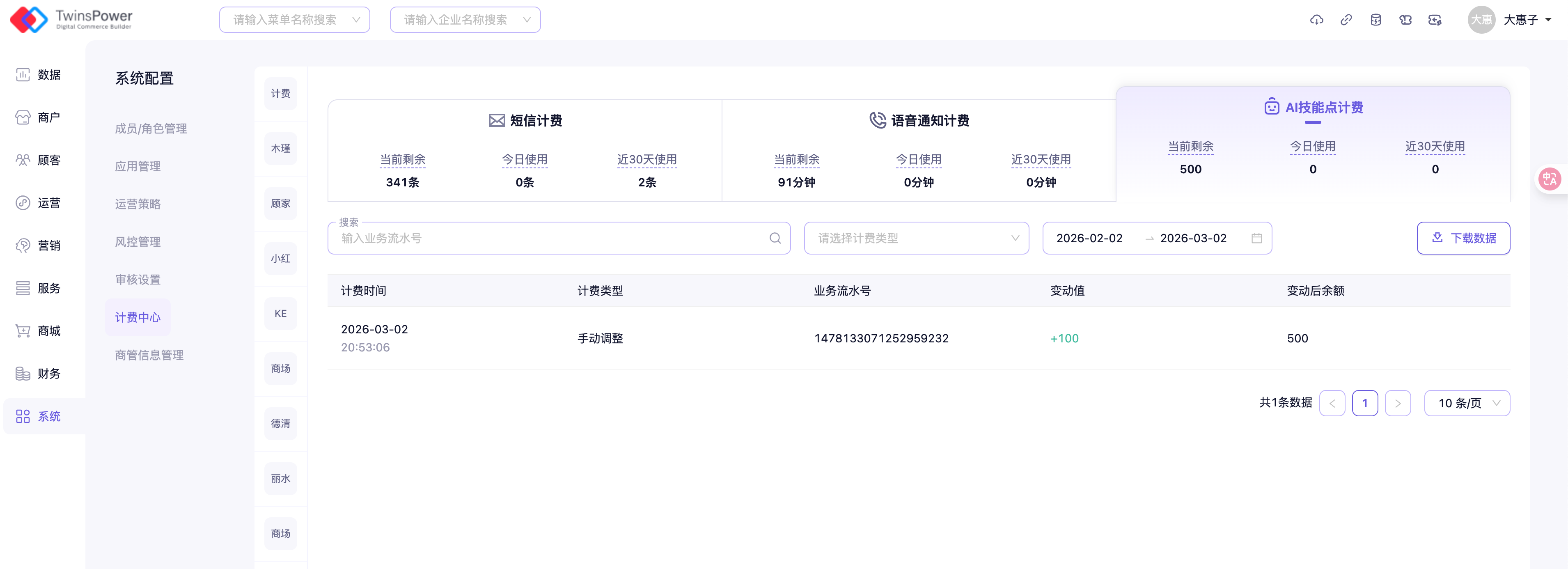Screen dimensions: 1568x569
Task: Click the cloud download icon in header
Action: 1316,20
